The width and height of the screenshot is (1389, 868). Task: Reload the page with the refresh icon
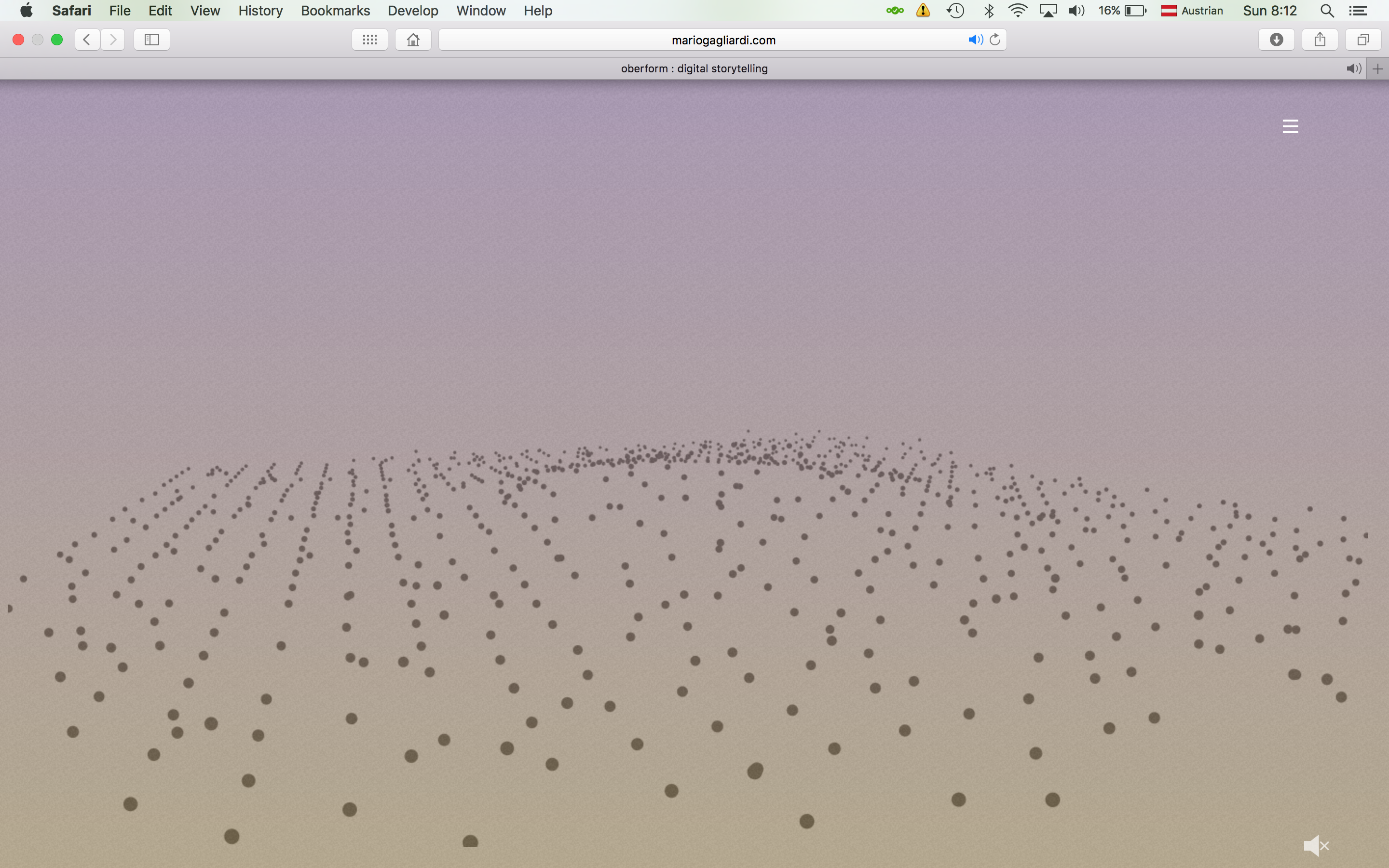click(x=995, y=40)
